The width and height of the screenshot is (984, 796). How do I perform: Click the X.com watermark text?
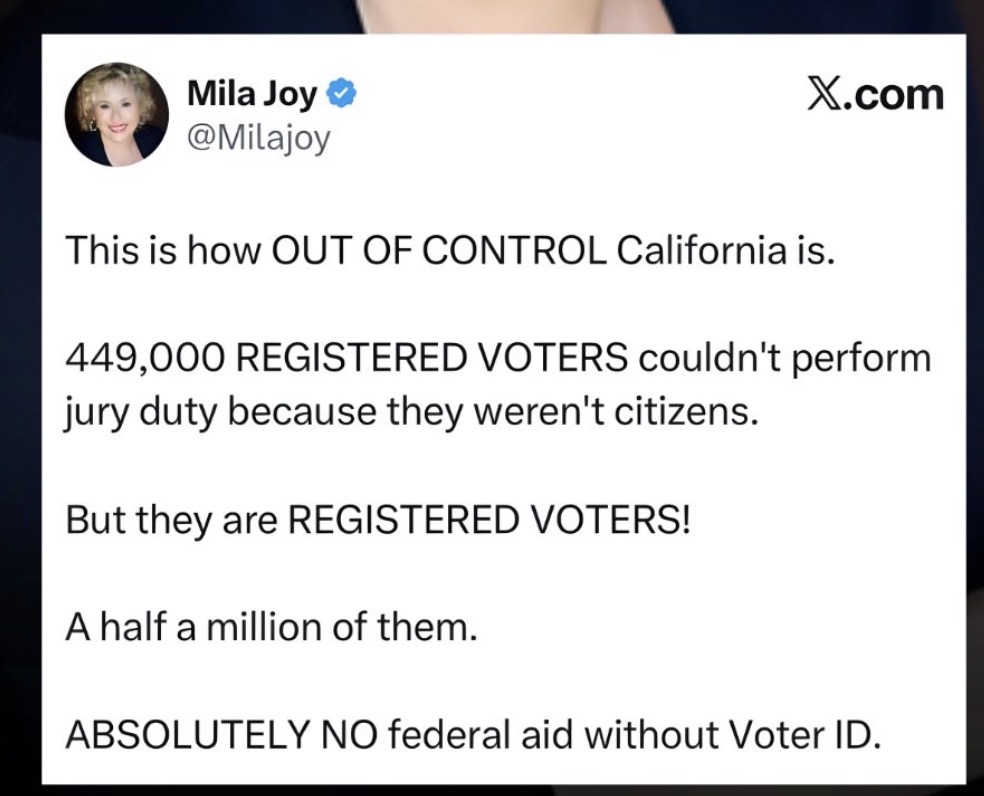[874, 94]
